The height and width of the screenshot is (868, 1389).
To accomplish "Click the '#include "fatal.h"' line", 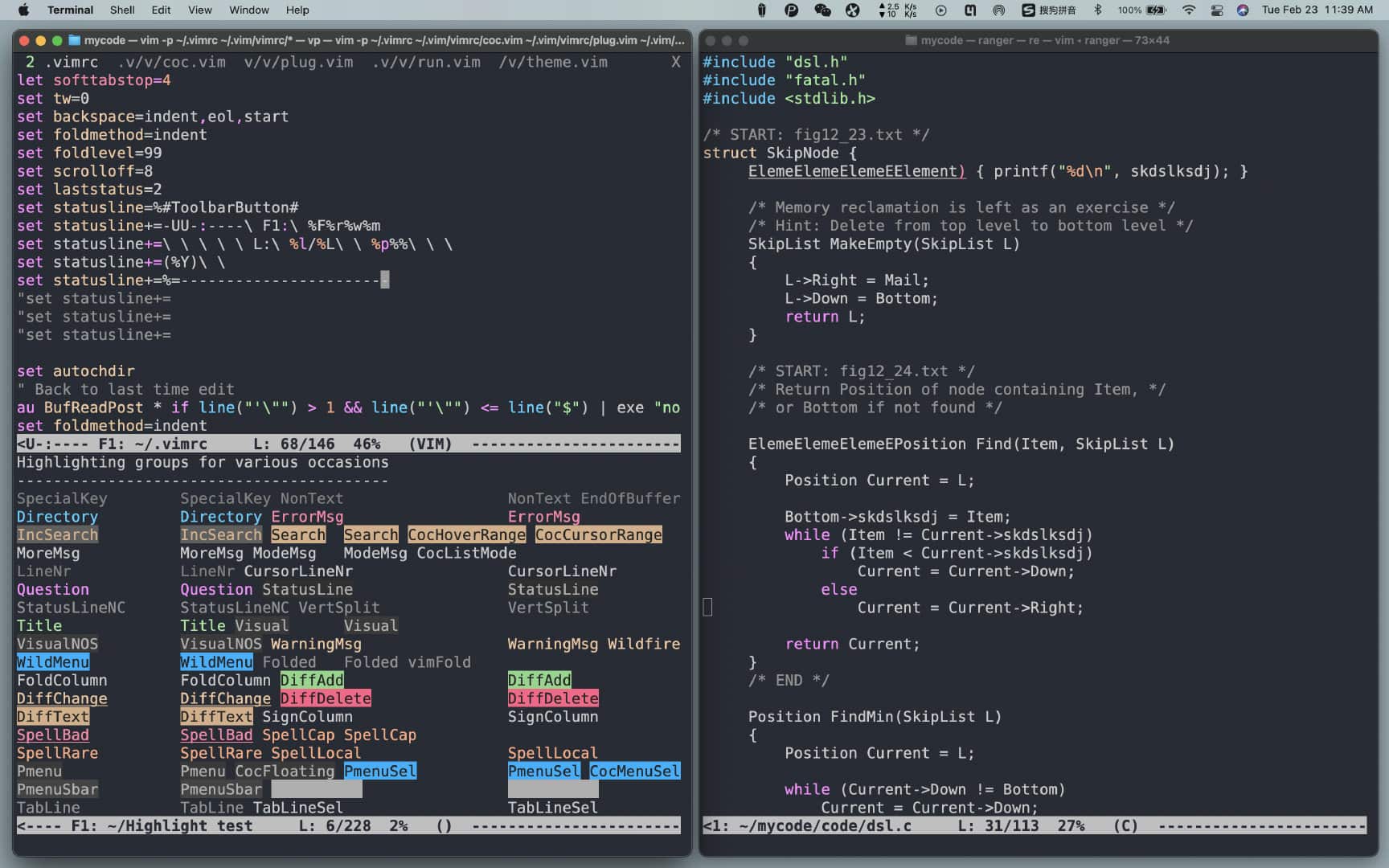I will tap(784, 80).
